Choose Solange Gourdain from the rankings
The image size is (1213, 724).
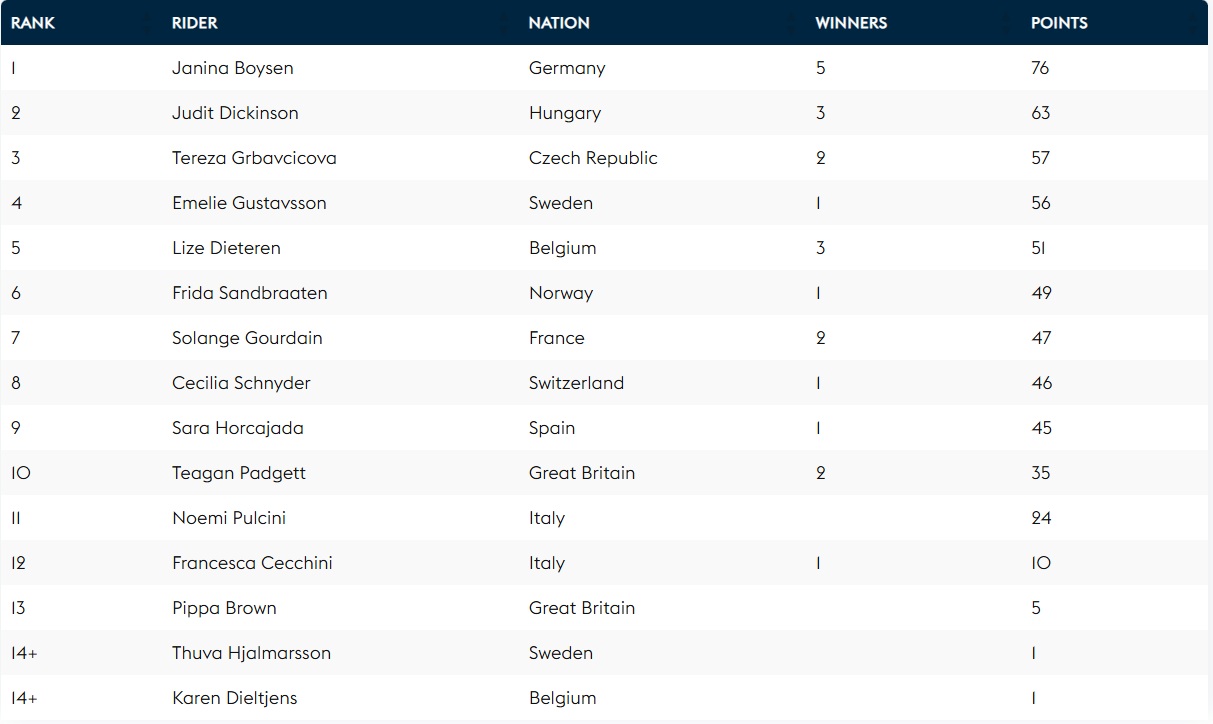pyautogui.click(x=247, y=338)
